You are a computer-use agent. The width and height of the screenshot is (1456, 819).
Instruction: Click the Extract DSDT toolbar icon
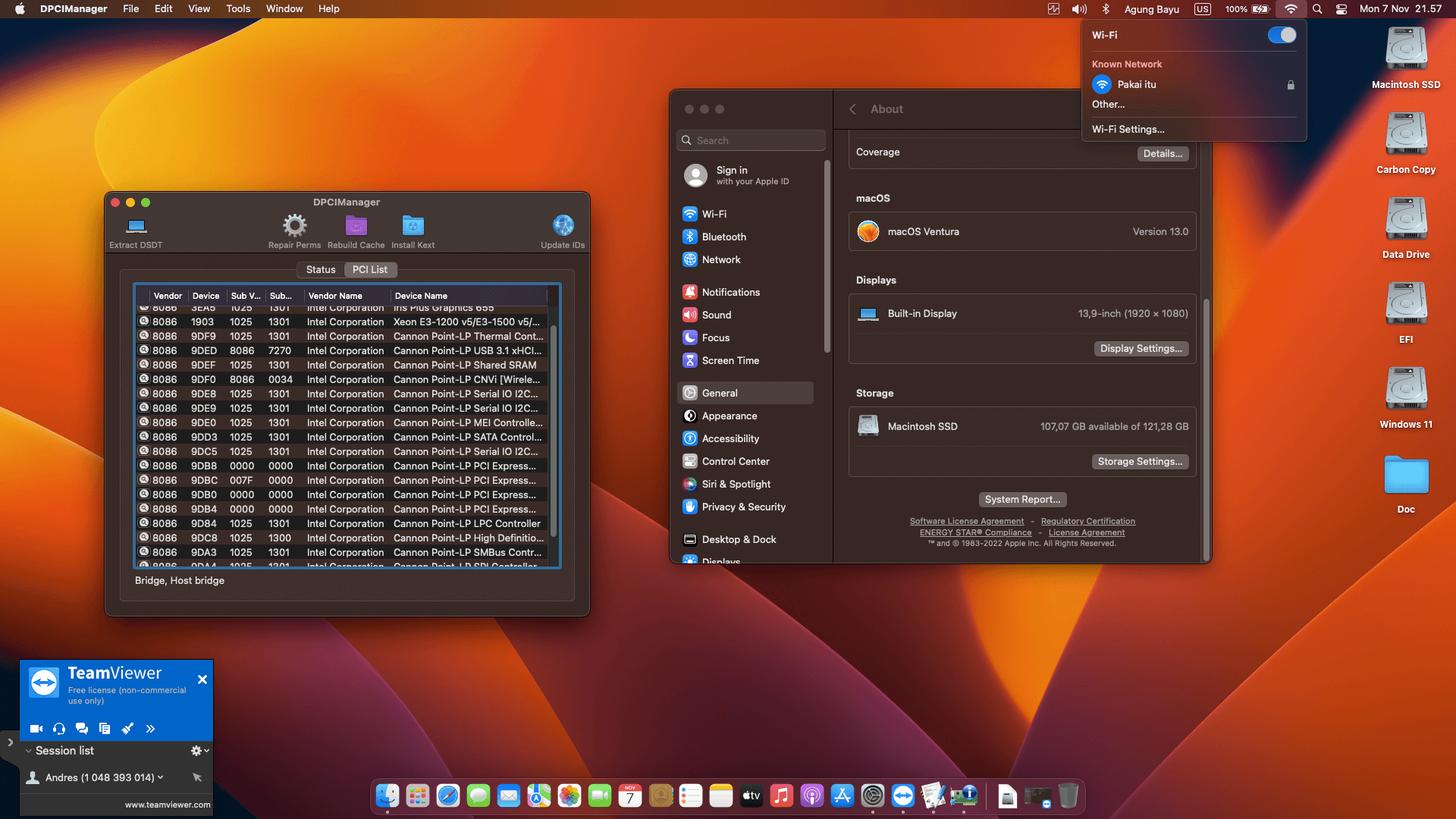[x=136, y=225]
